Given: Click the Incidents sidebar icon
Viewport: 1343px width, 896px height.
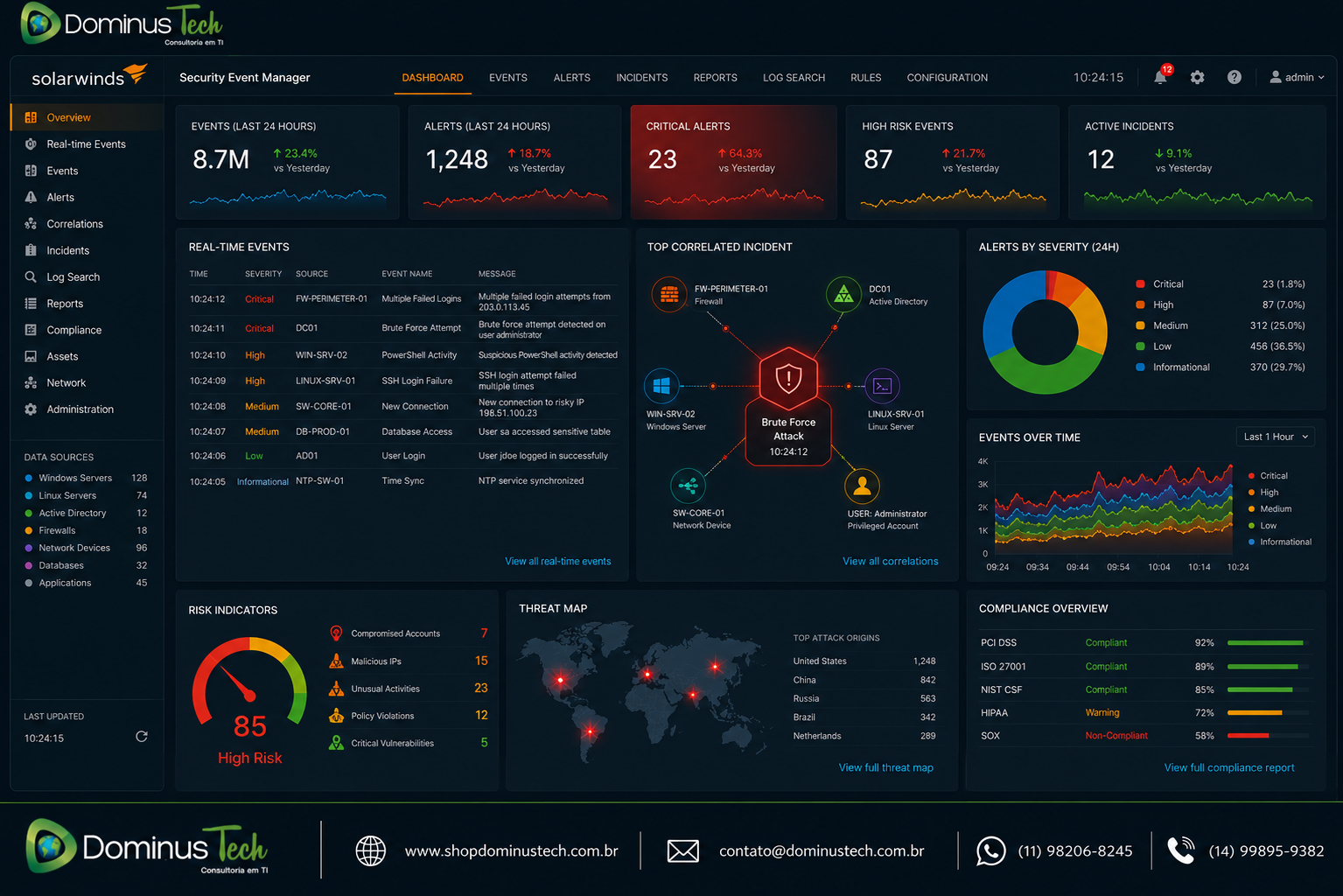Looking at the screenshot, I should [x=31, y=250].
